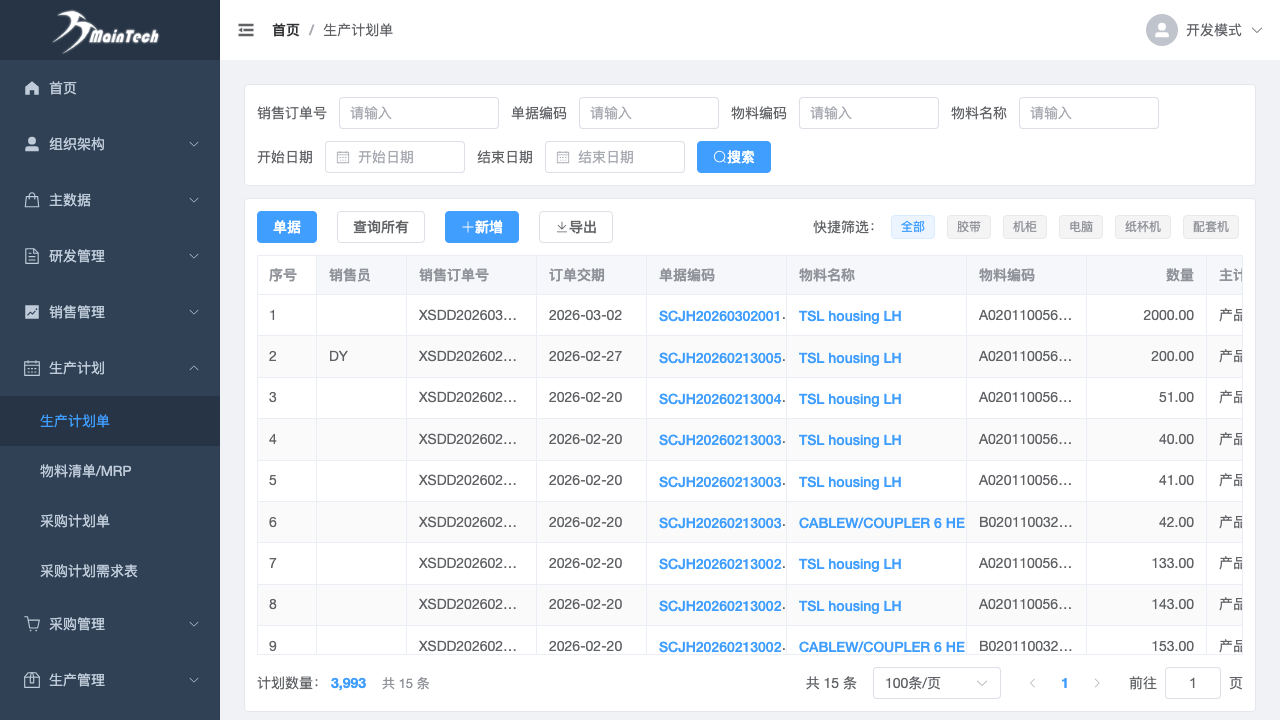Click the 销售订单号 input field
The height and width of the screenshot is (720, 1280).
coord(418,113)
